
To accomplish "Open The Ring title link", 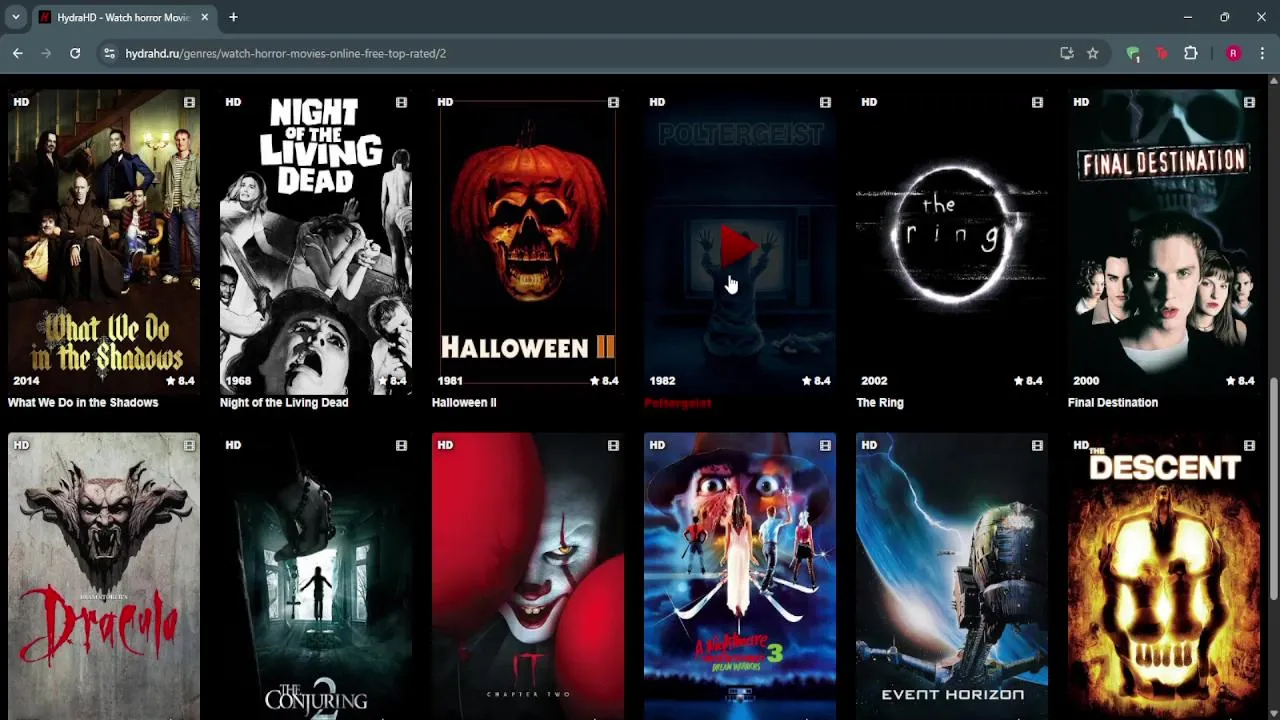I will [880, 402].
